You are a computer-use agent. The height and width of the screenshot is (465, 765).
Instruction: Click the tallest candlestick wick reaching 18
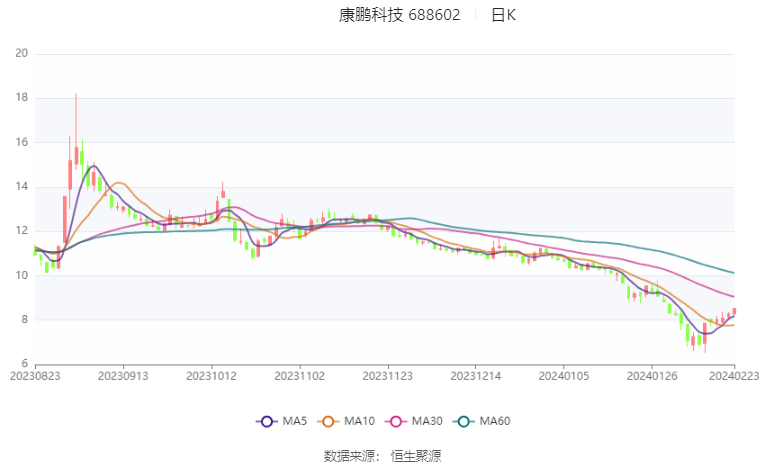(x=76, y=131)
